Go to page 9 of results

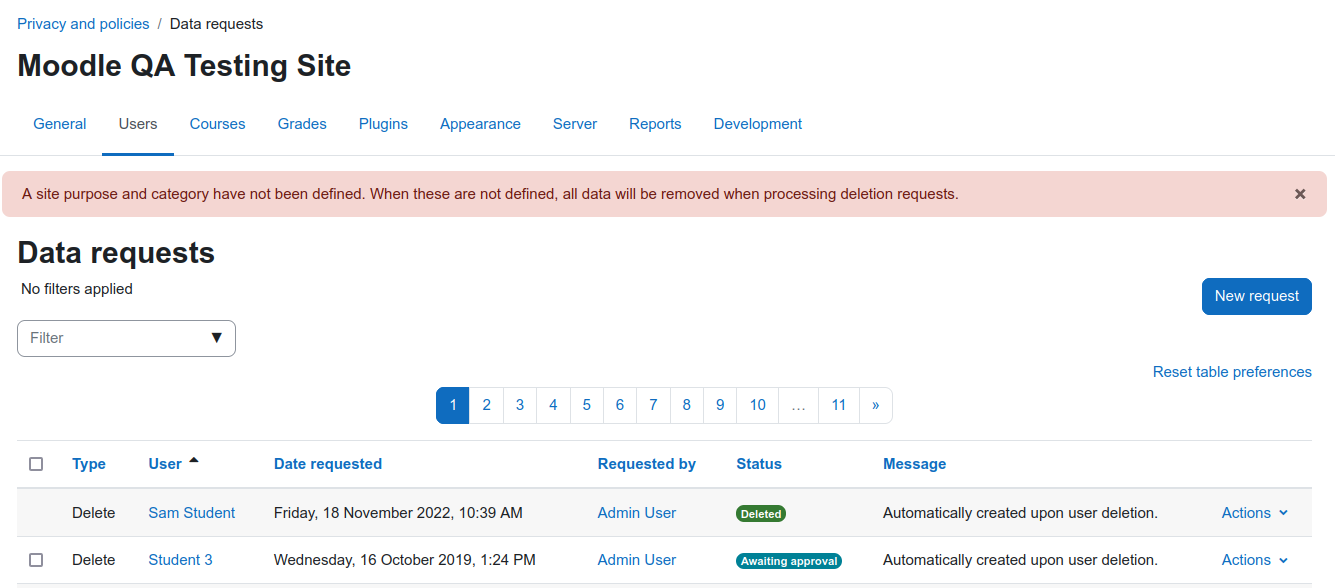click(720, 405)
